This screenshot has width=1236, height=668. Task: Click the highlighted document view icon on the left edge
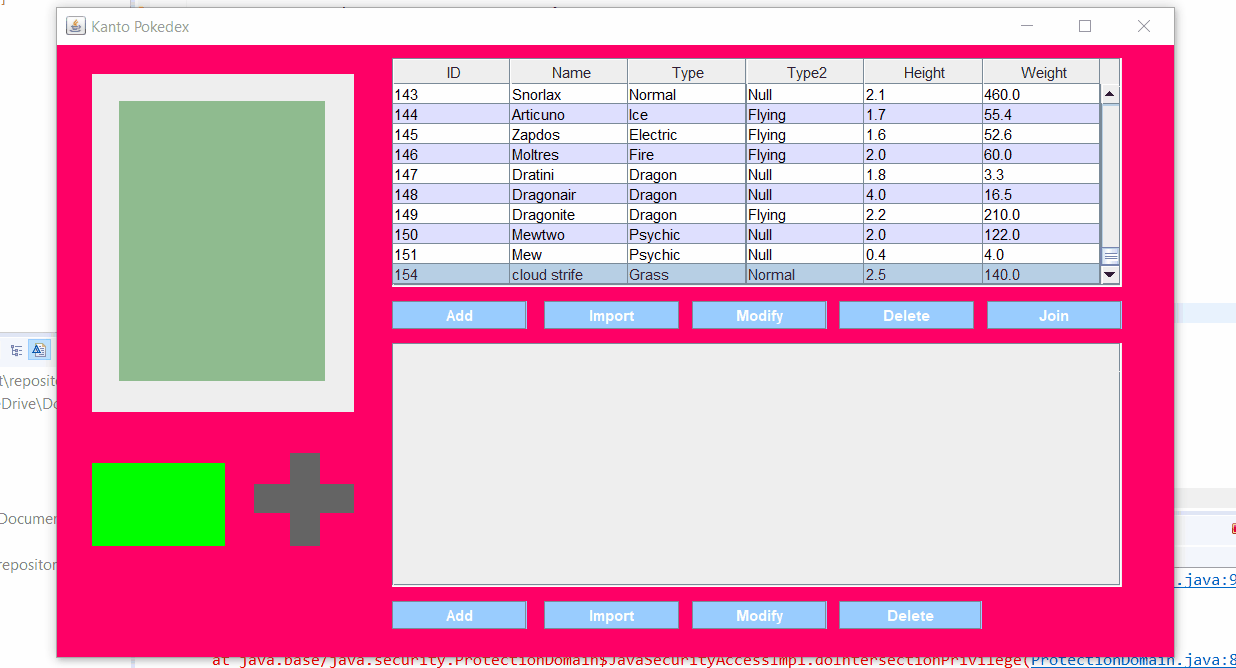tap(38, 349)
